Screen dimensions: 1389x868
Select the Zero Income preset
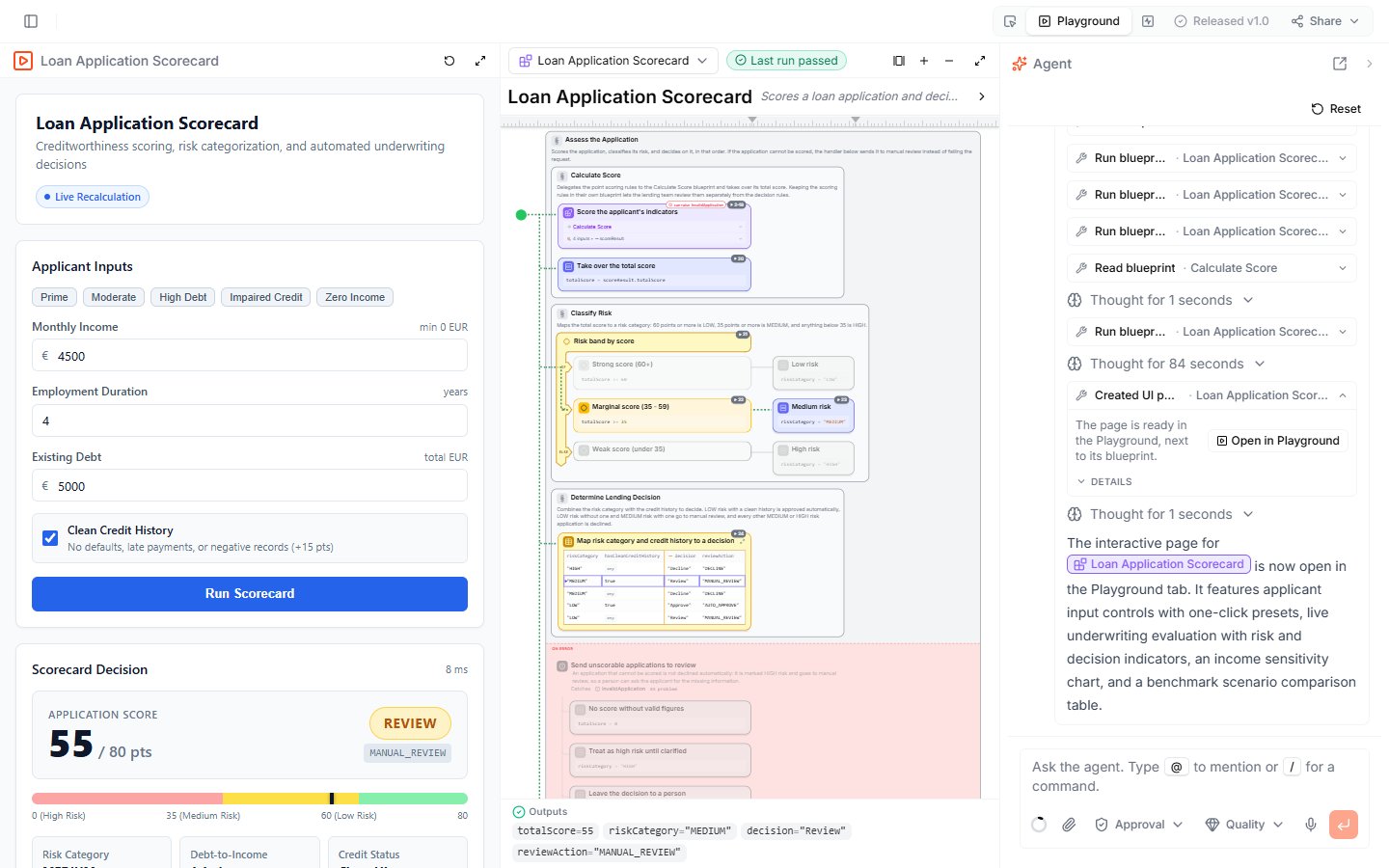(355, 297)
